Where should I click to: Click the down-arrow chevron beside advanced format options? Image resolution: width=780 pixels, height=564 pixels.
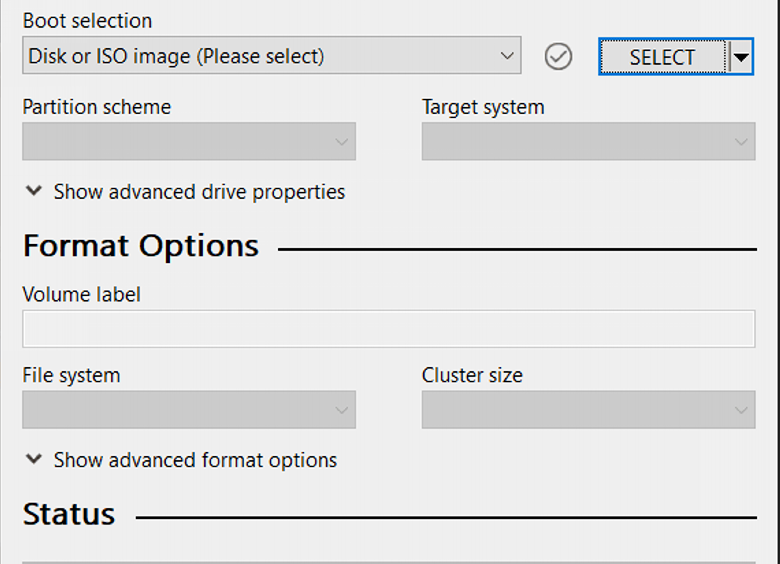pos(34,459)
